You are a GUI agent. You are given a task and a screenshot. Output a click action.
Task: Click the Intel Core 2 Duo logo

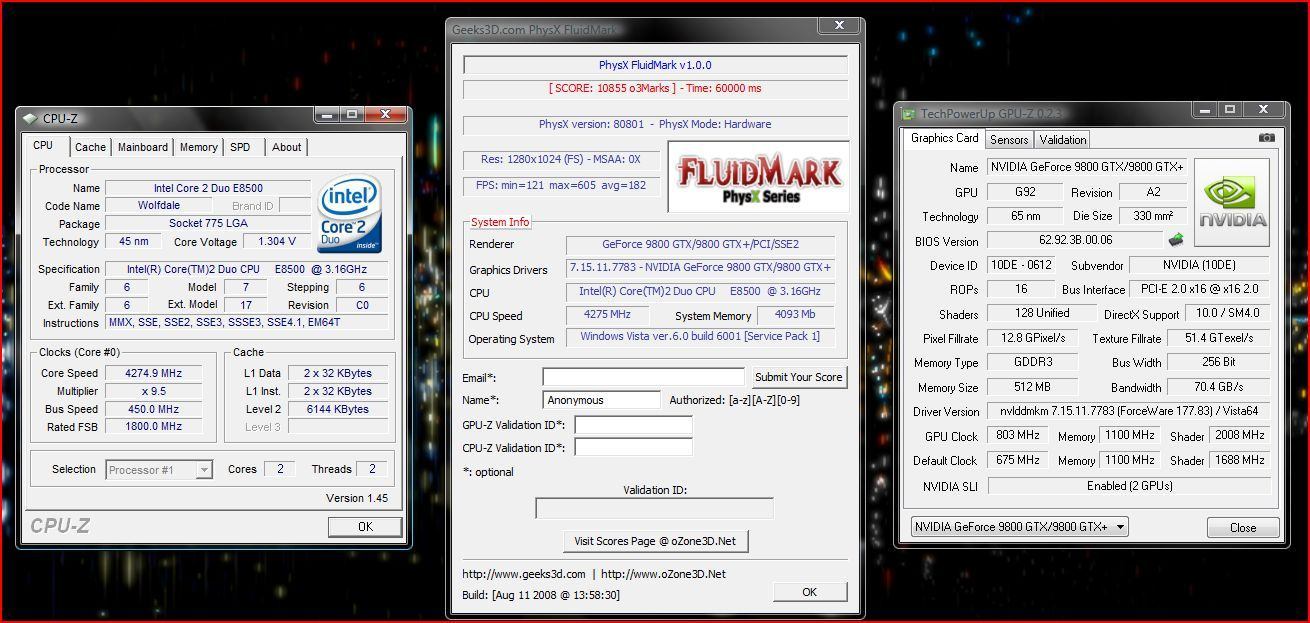pos(350,214)
